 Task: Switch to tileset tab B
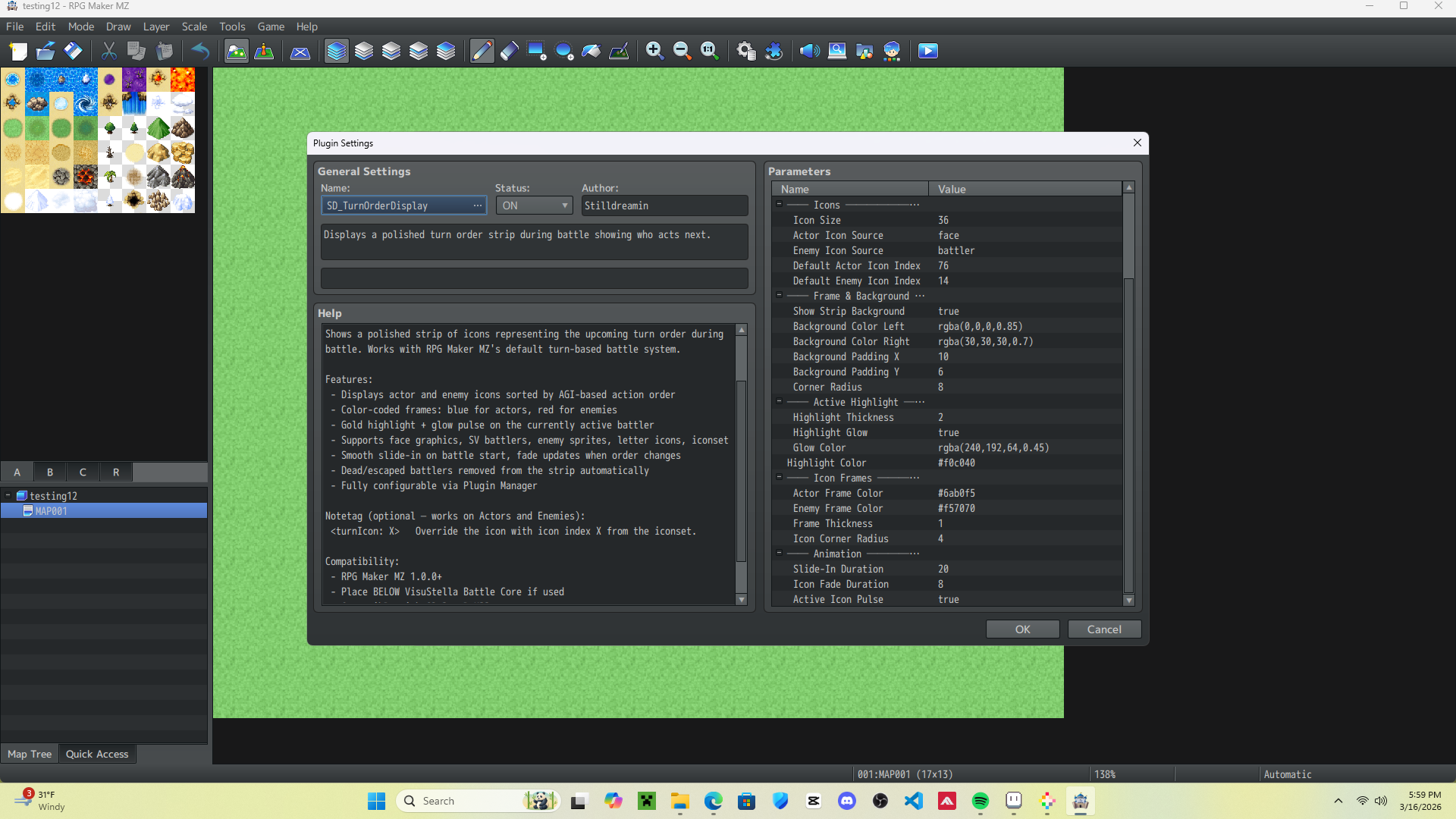pos(50,472)
